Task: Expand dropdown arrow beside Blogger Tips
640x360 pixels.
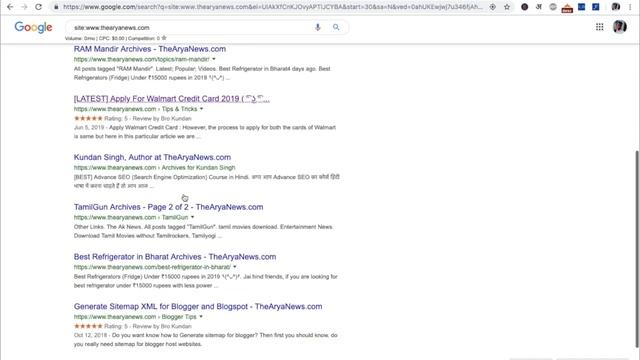Action: pyautogui.click(x=201, y=317)
